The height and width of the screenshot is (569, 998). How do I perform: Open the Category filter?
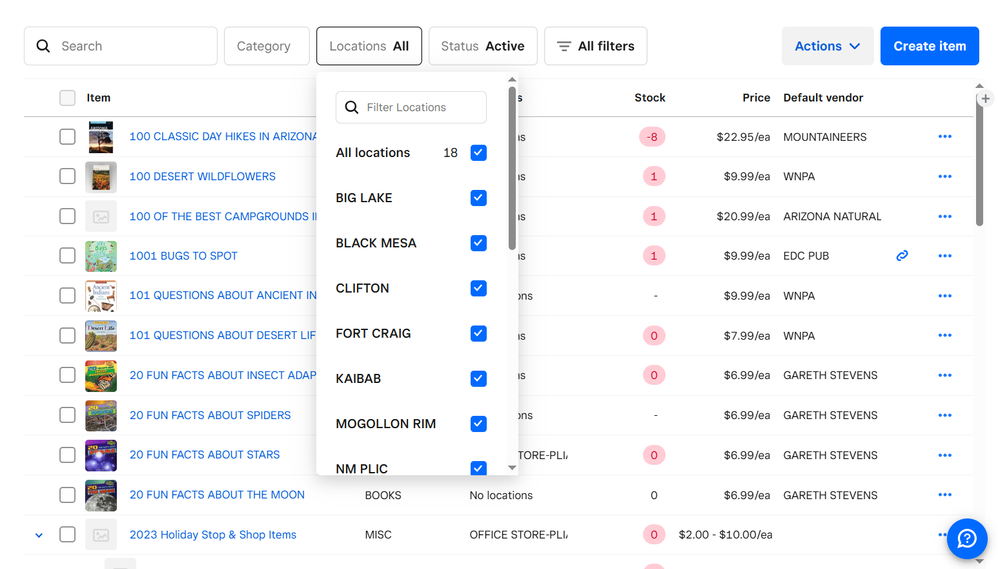pos(266,46)
